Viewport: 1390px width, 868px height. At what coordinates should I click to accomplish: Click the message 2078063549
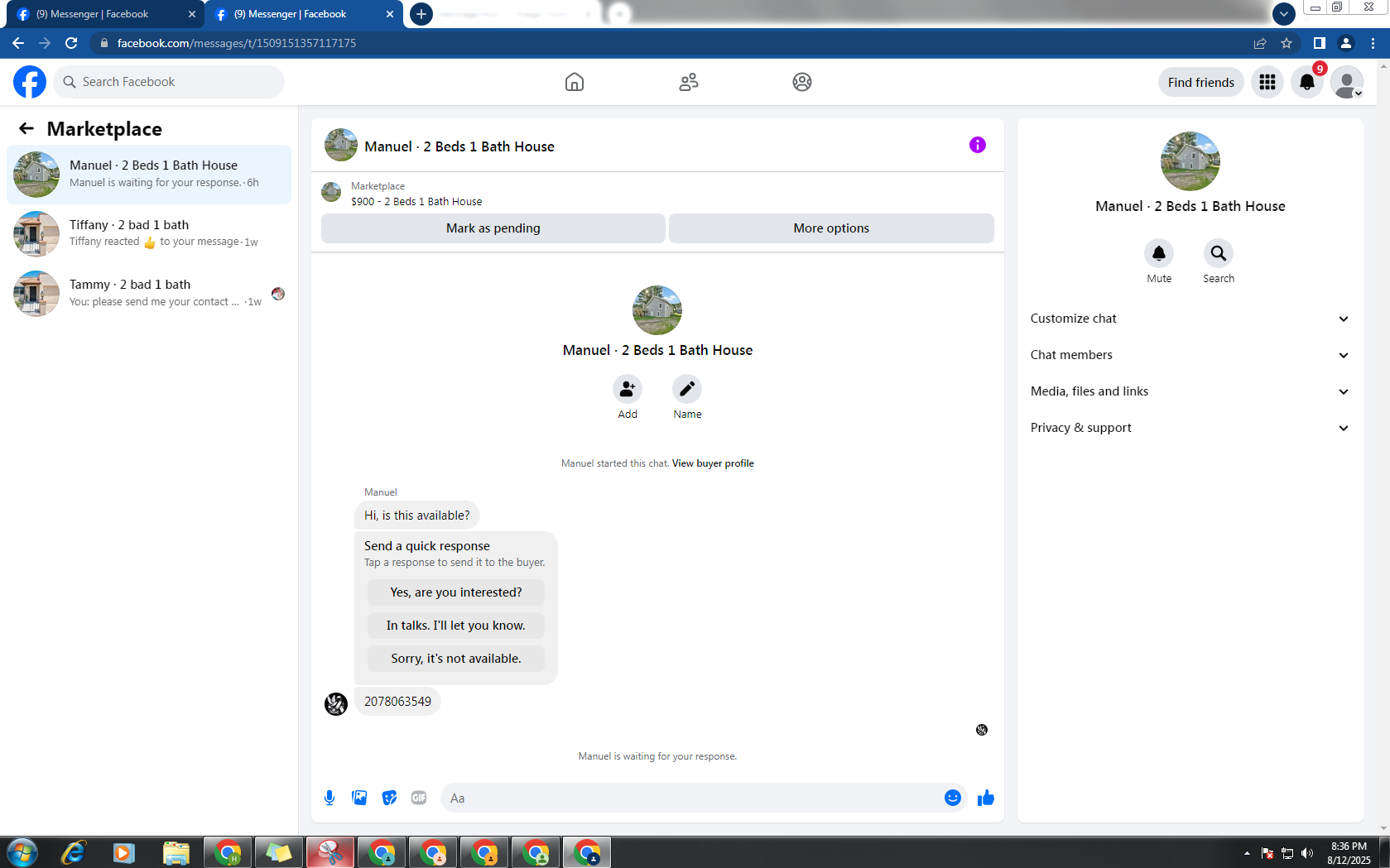pos(397,702)
